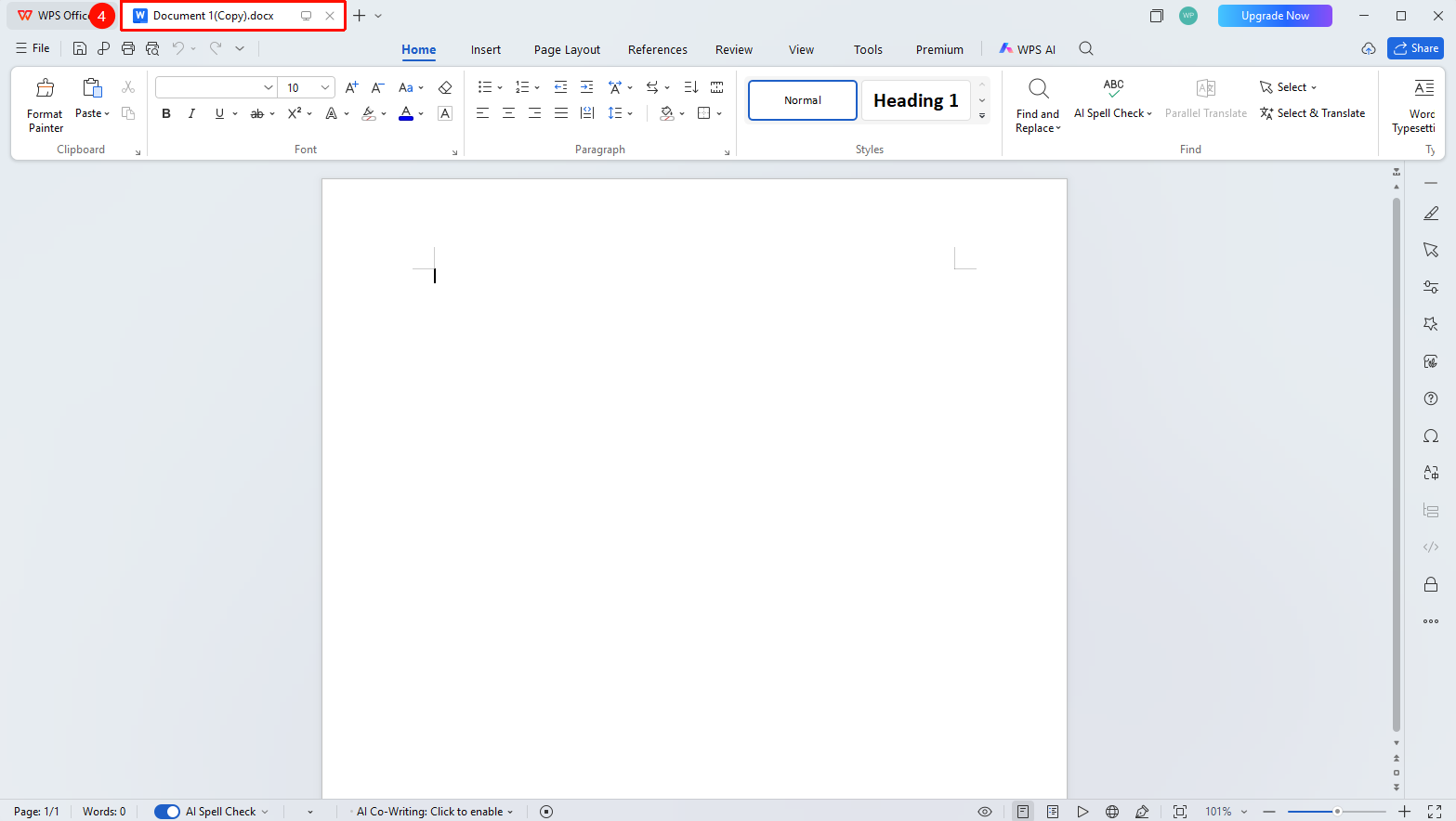Image resolution: width=1456 pixels, height=821 pixels.
Task: Open the search icon beside WPS AI
Action: (1085, 49)
